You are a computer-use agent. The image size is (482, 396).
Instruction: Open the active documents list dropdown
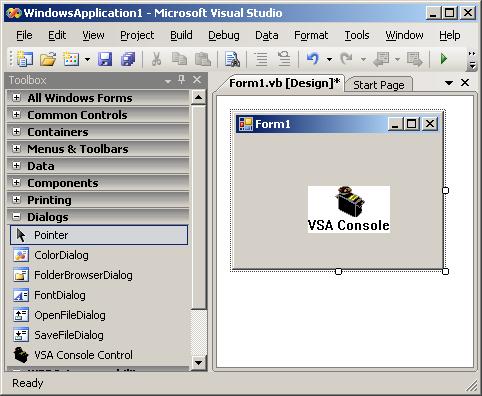tap(449, 83)
